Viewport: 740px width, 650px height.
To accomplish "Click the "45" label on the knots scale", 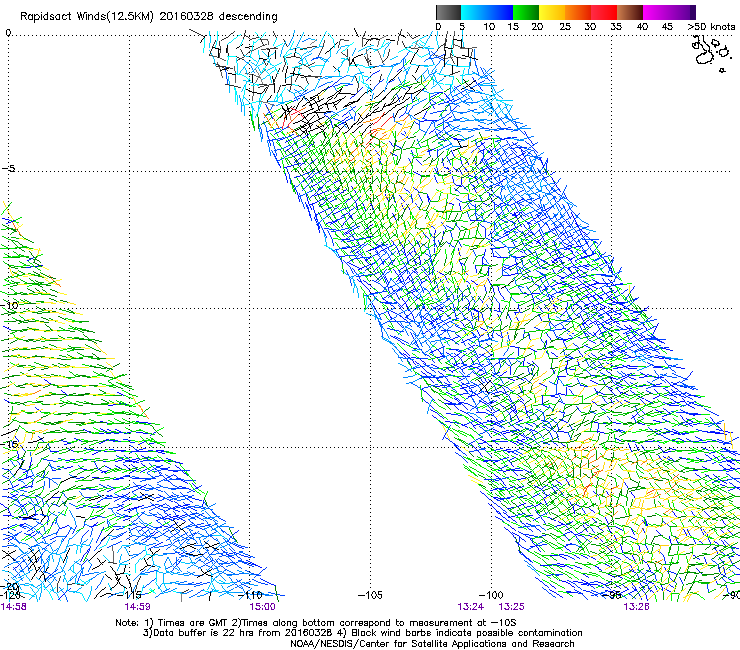I will point(667,27).
